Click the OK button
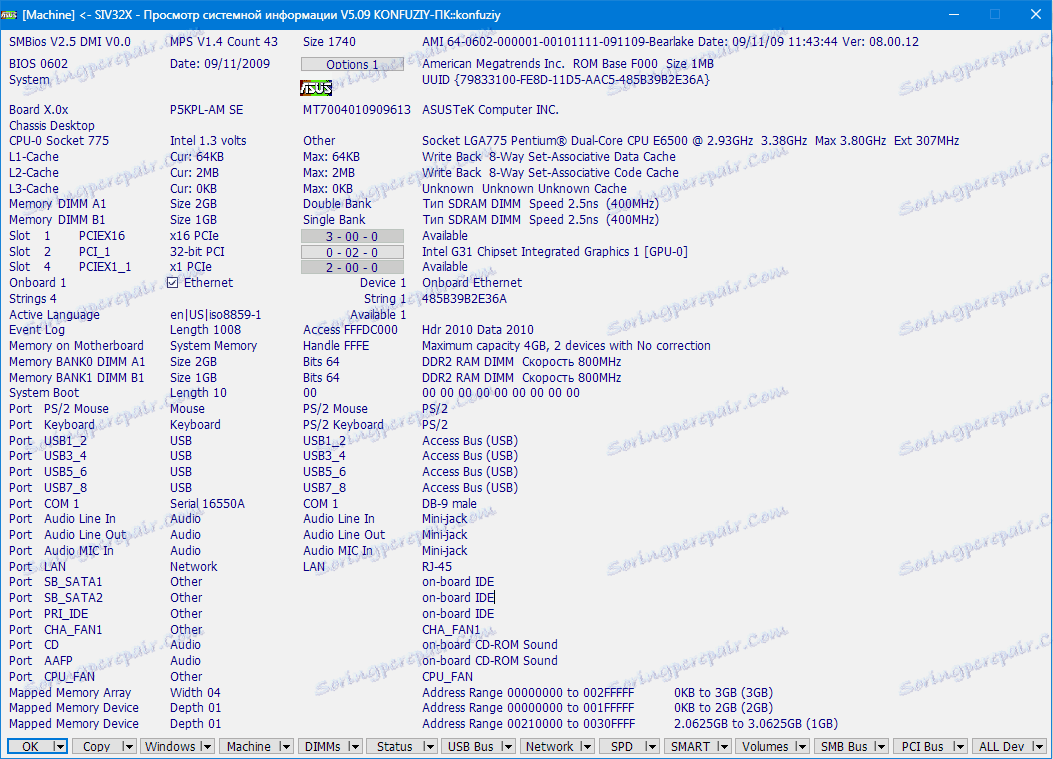The width and height of the screenshot is (1053, 759). [x=30, y=746]
